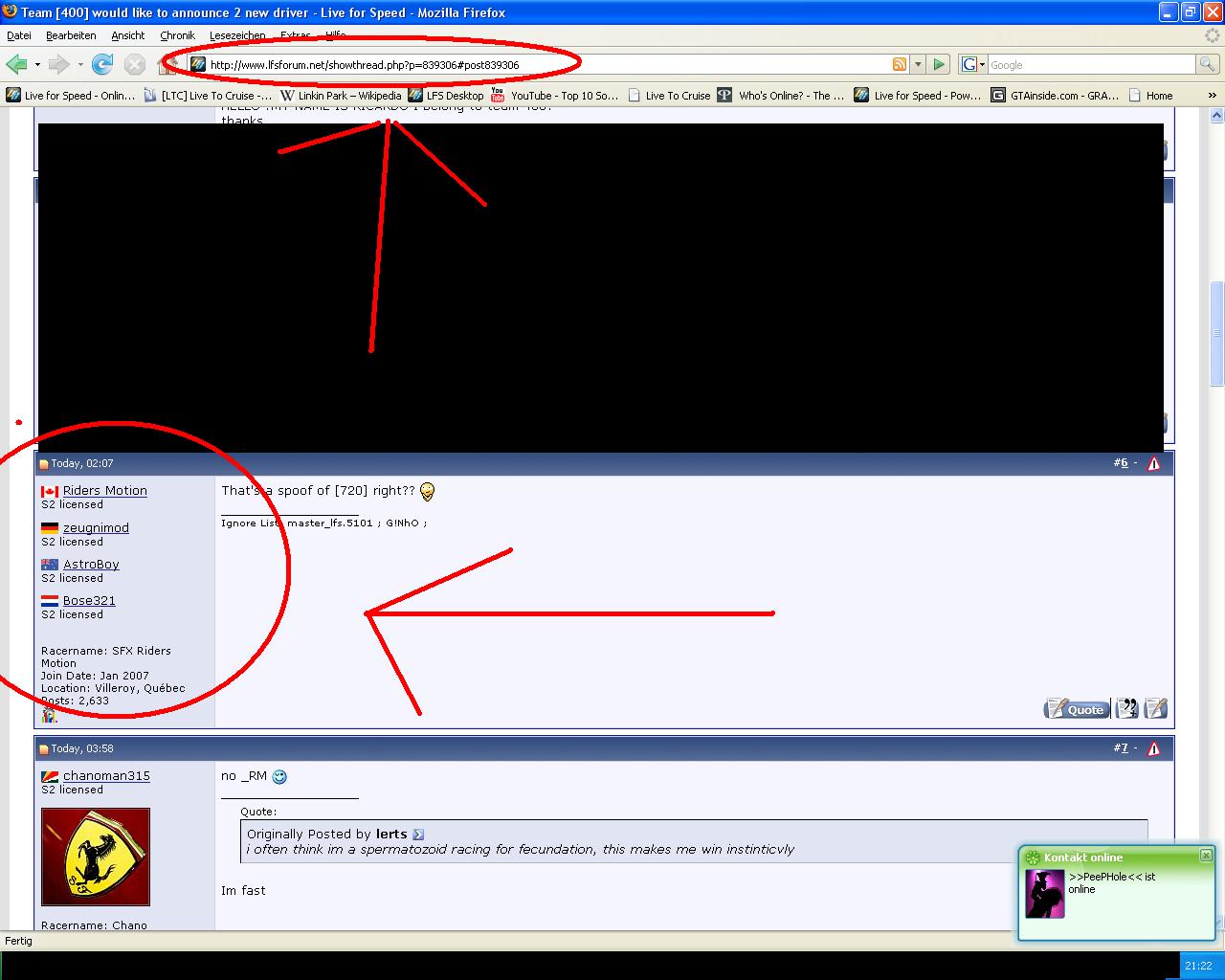Expand the Back history dropdown arrow
Image resolution: width=1225 pixels, height=980 pixels.
(x=37, y=64)
